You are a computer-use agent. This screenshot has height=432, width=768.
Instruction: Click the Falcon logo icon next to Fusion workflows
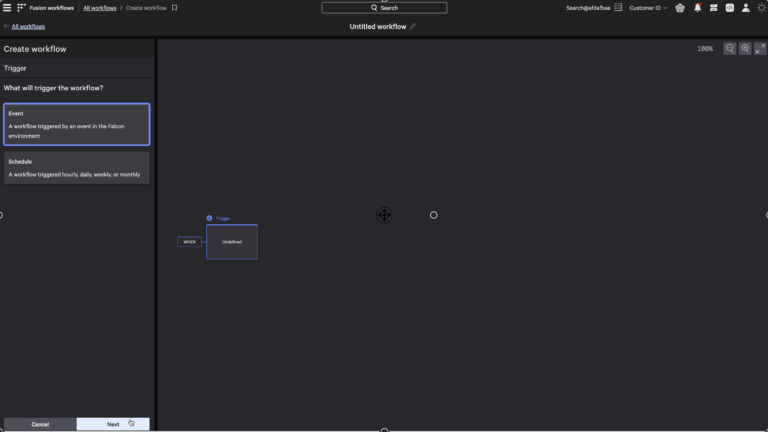pyautogui.click(x=22, y=8)
